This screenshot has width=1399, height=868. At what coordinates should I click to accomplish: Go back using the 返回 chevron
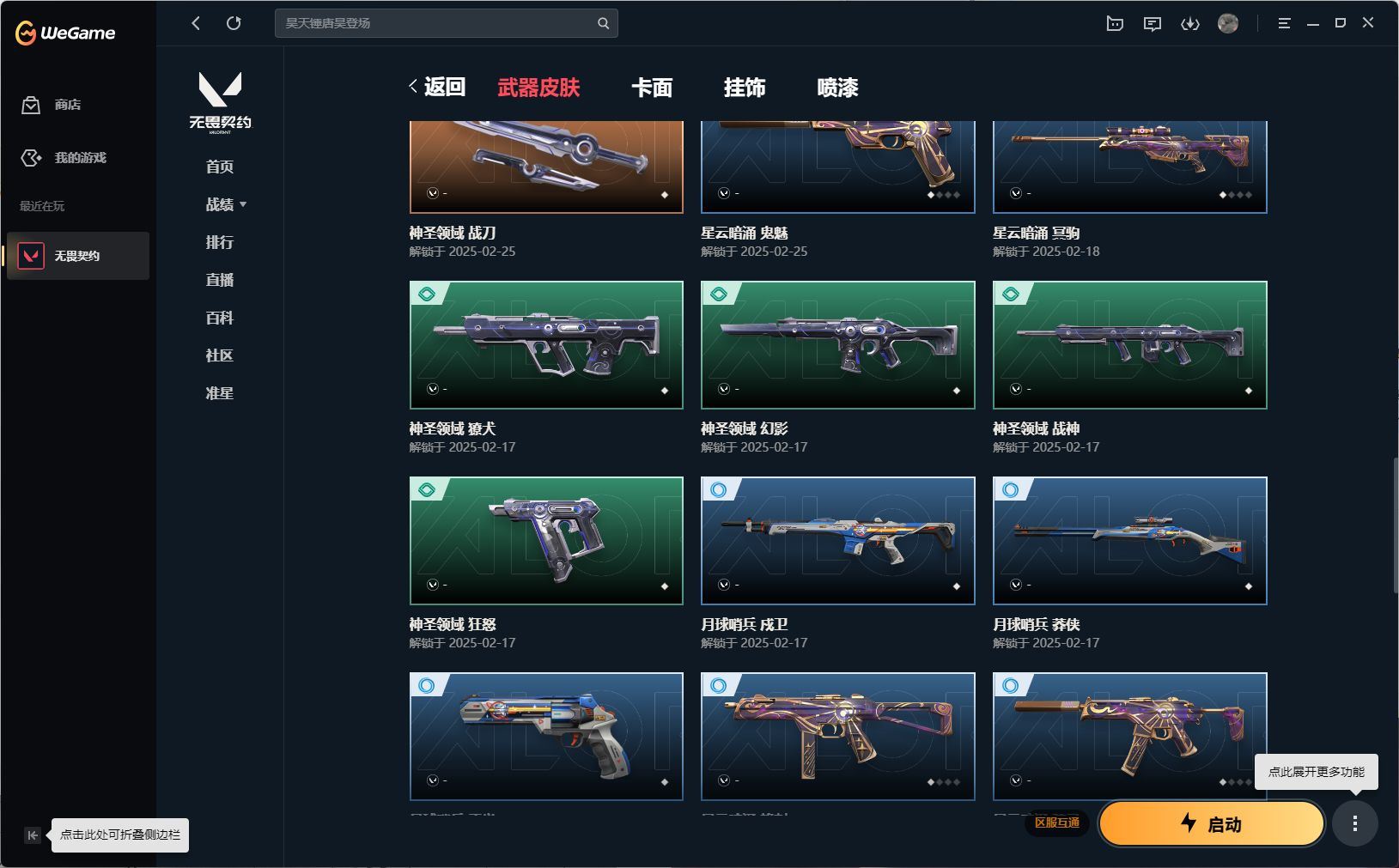point(436,87)
